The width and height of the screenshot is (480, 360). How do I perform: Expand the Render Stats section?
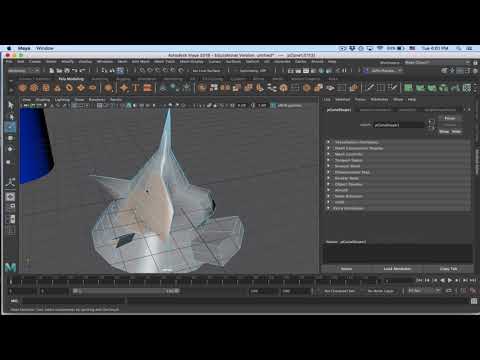399,178
